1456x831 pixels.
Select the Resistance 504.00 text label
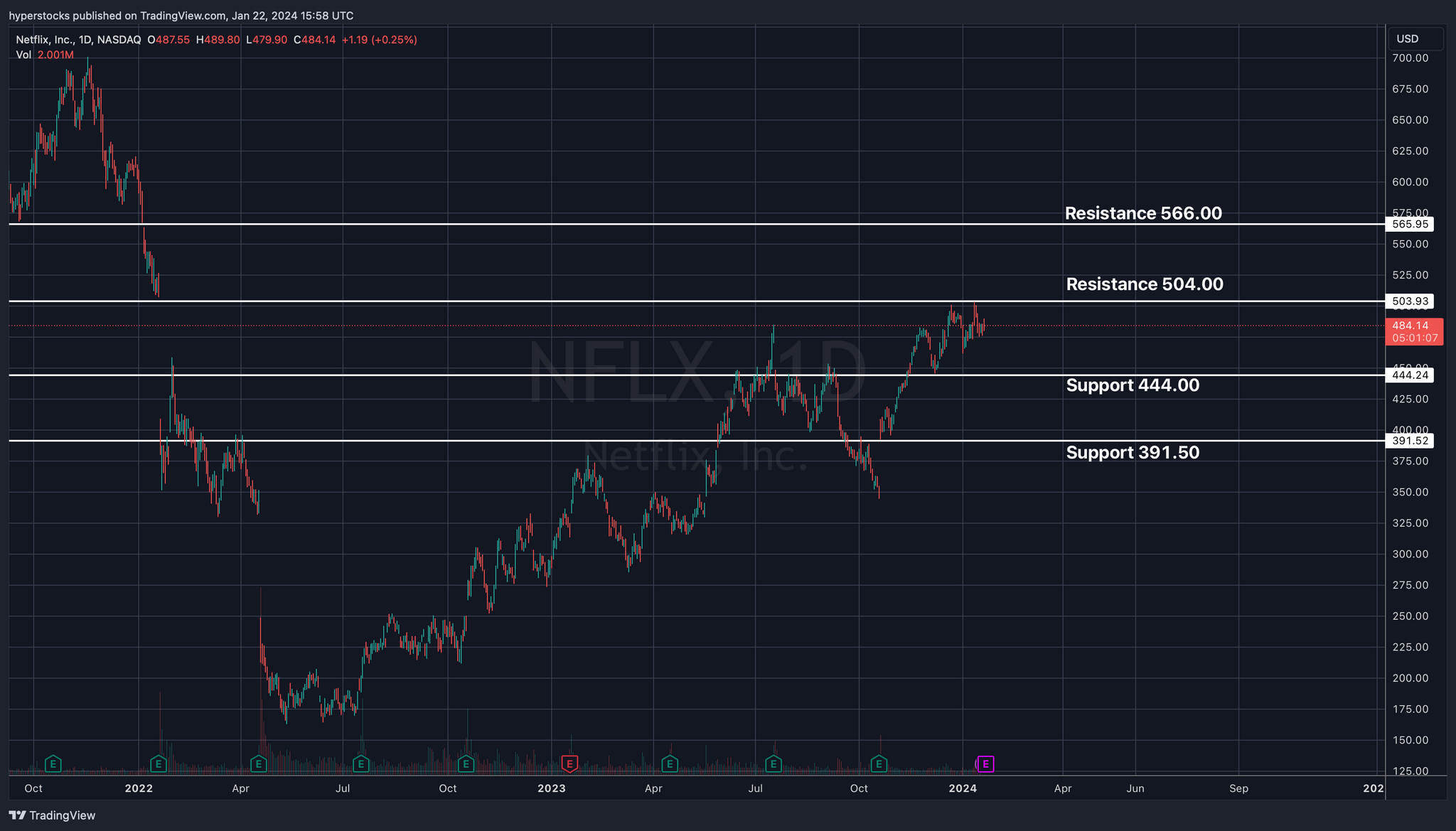pyautogui.click(x=1145, y=284)
